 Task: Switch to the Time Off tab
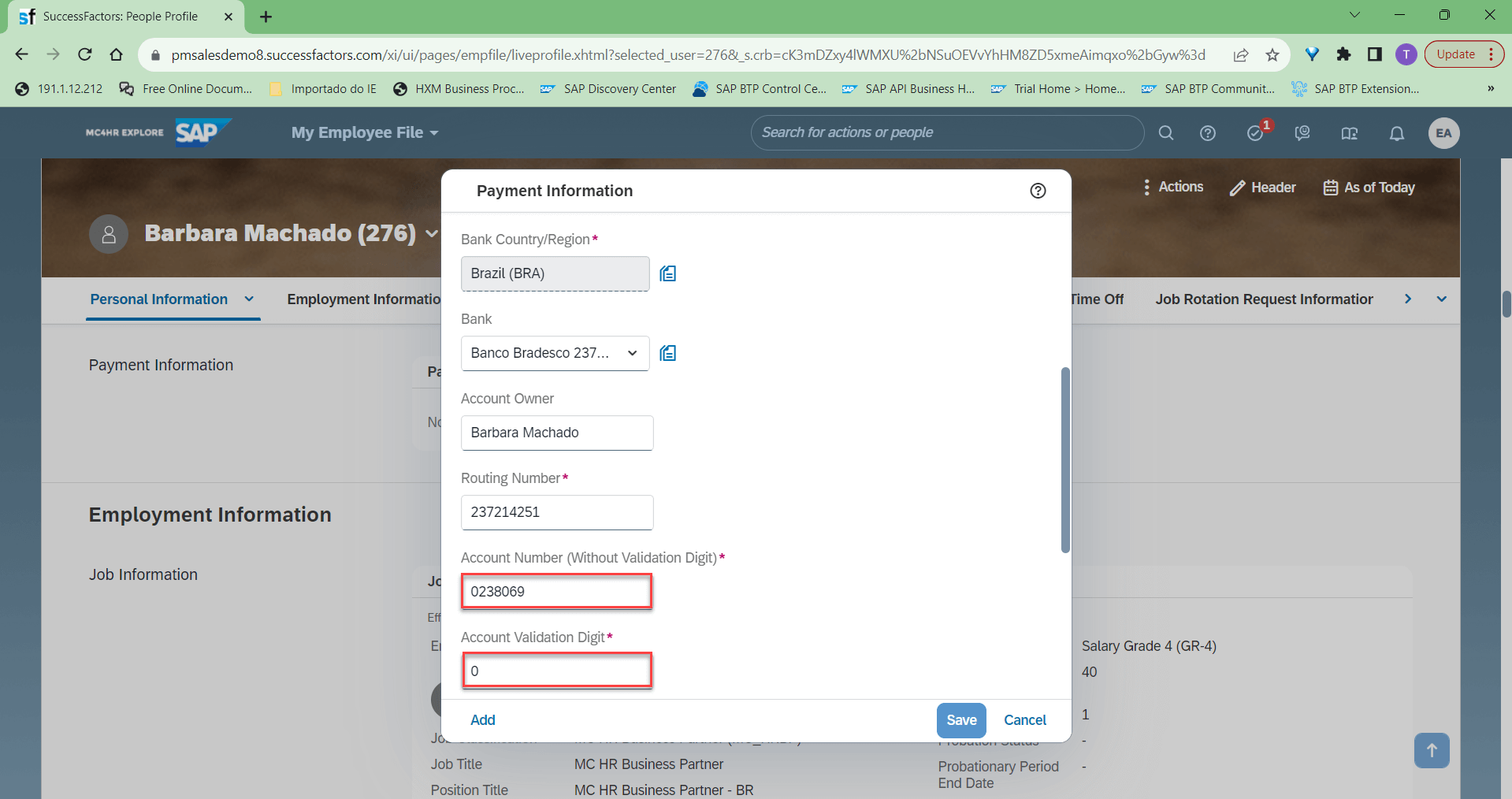coord(1096,299)
